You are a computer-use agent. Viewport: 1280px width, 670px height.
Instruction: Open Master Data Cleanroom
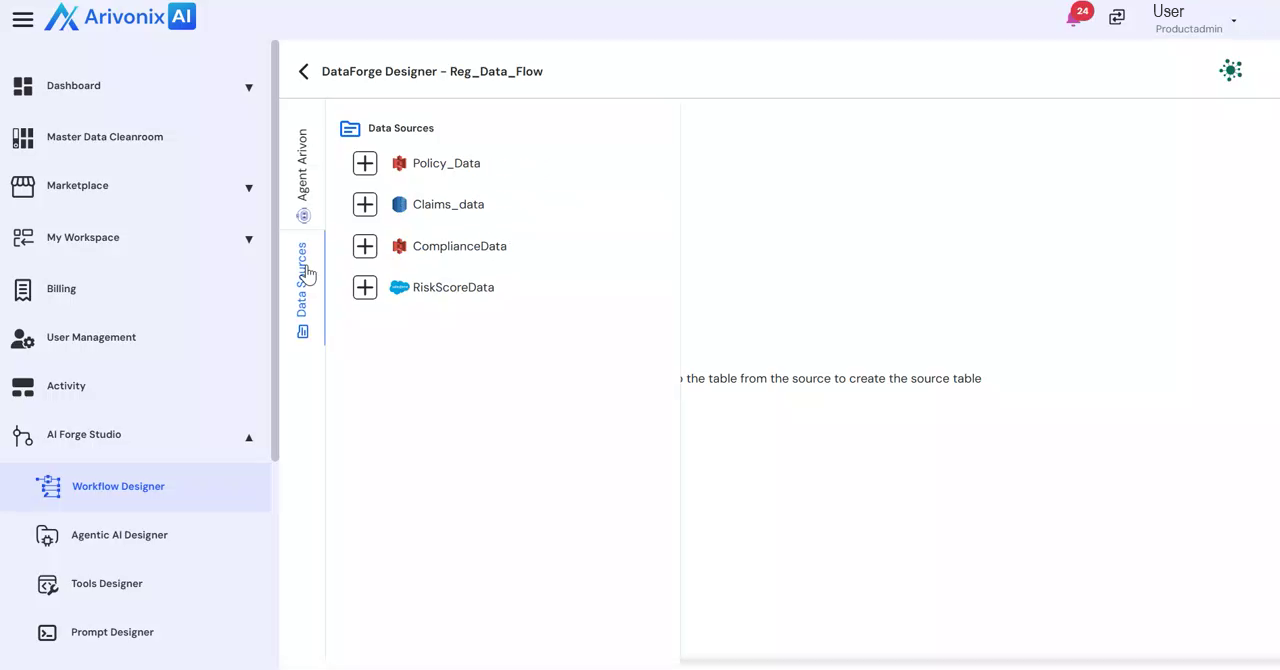[x=104, y=137]
